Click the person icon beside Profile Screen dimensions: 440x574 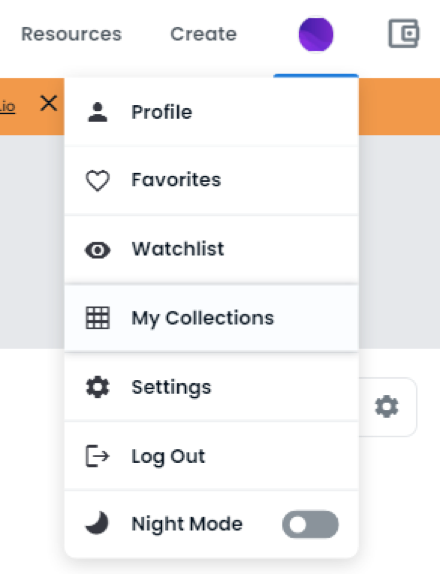[98, 112]
